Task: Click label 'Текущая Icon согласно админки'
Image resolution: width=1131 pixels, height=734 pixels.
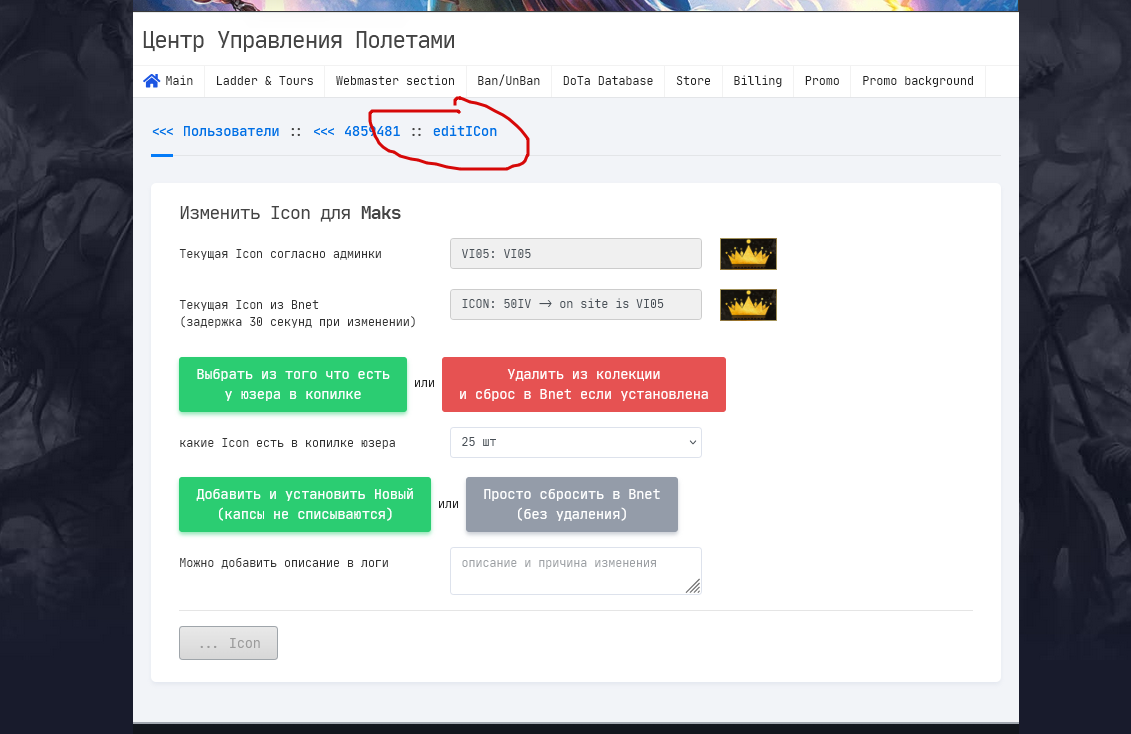Action: pyautogui.click(x=281, y=254)
